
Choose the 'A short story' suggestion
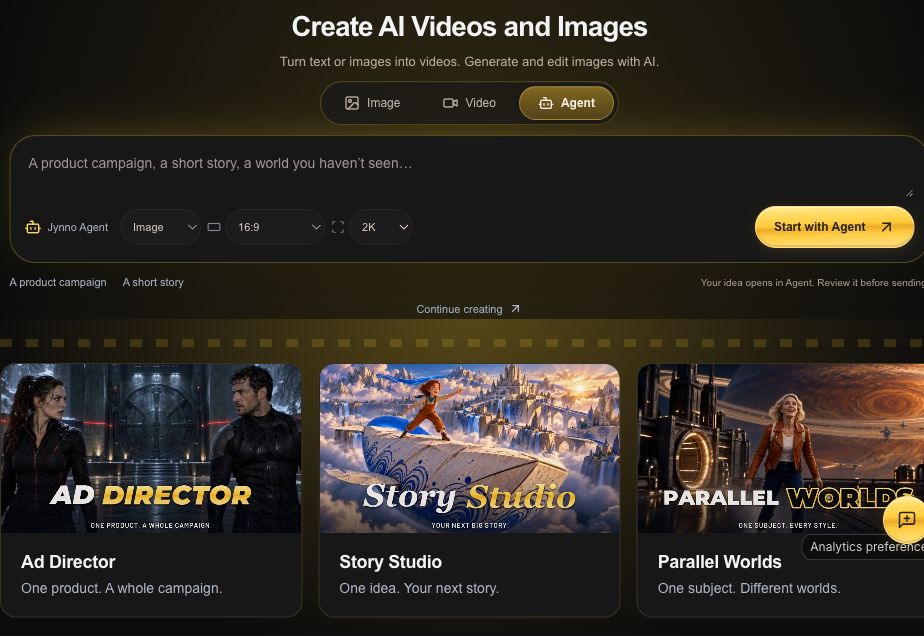153,282
